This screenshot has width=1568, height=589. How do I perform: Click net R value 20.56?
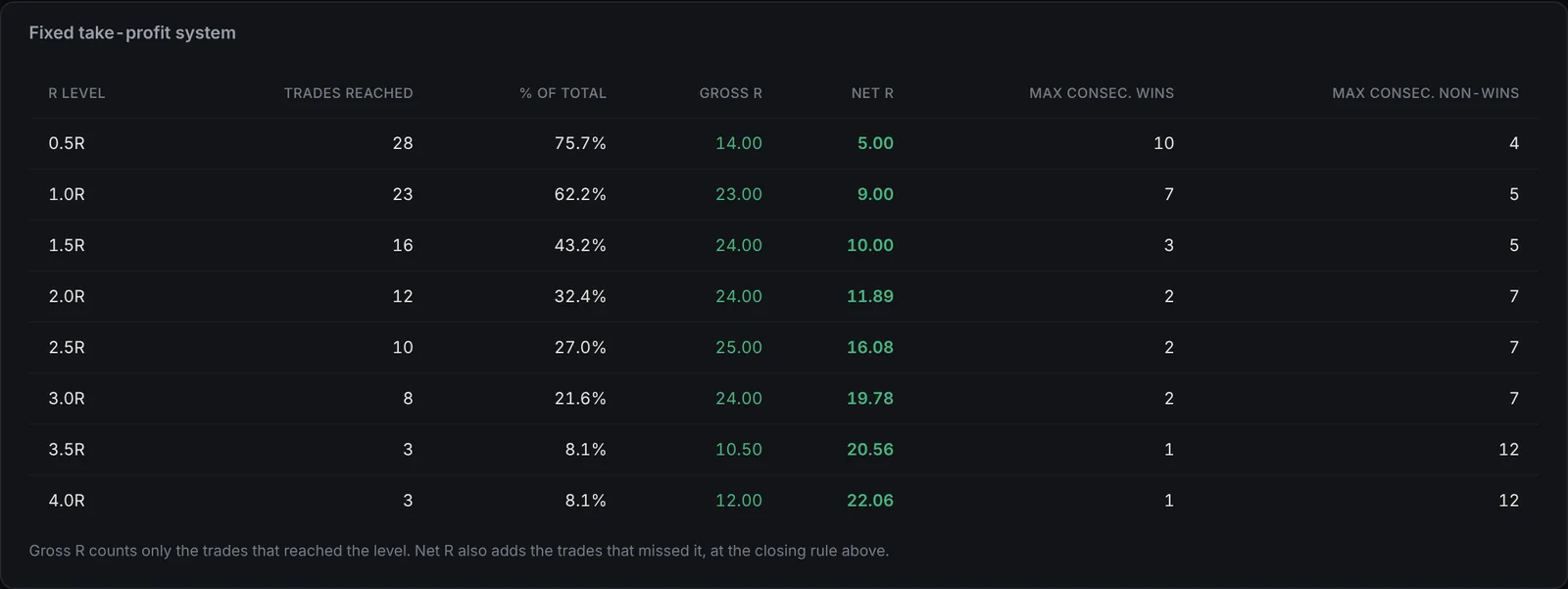[870, 449]
